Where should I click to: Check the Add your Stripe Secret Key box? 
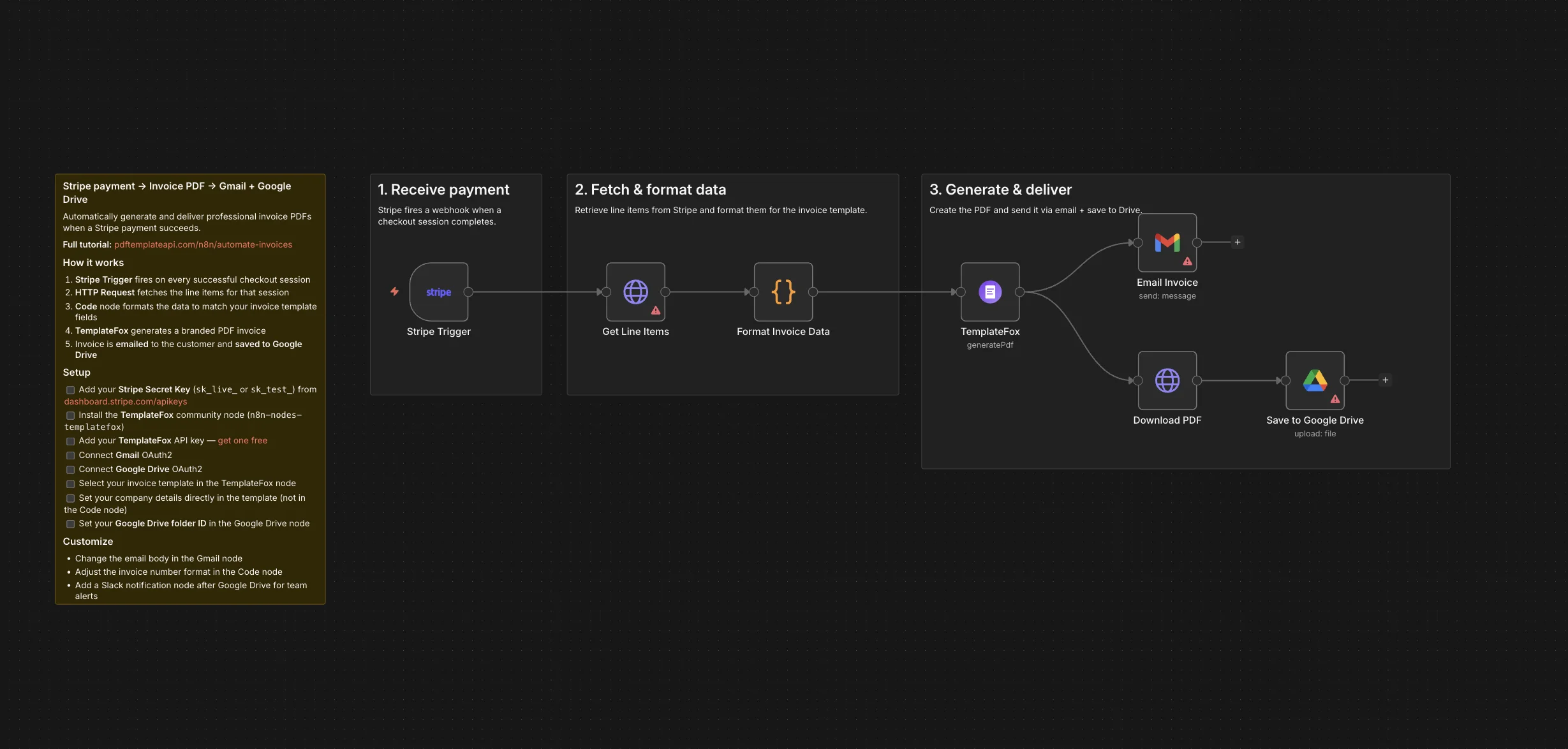click(x=70, y=390)
